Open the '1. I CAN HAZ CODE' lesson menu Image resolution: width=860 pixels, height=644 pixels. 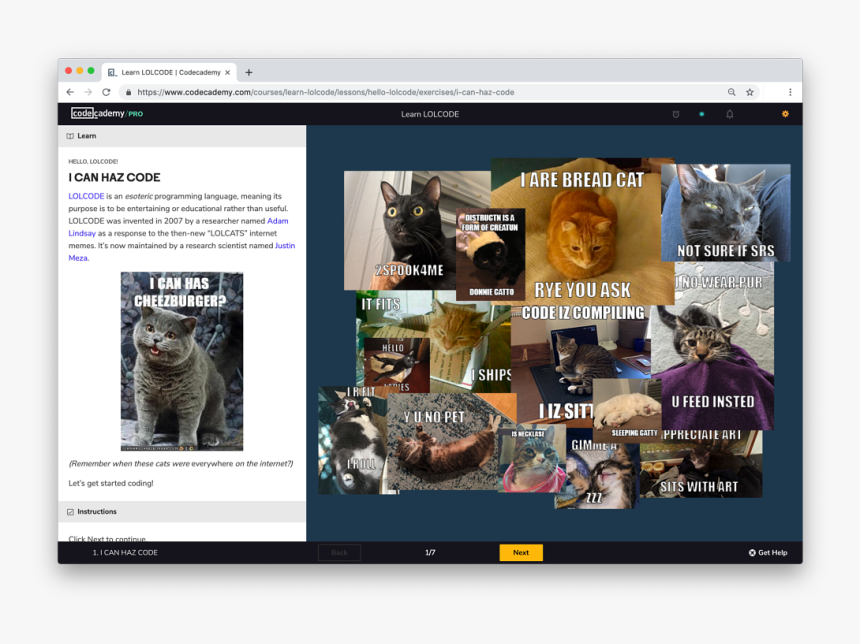click(125, 553)
